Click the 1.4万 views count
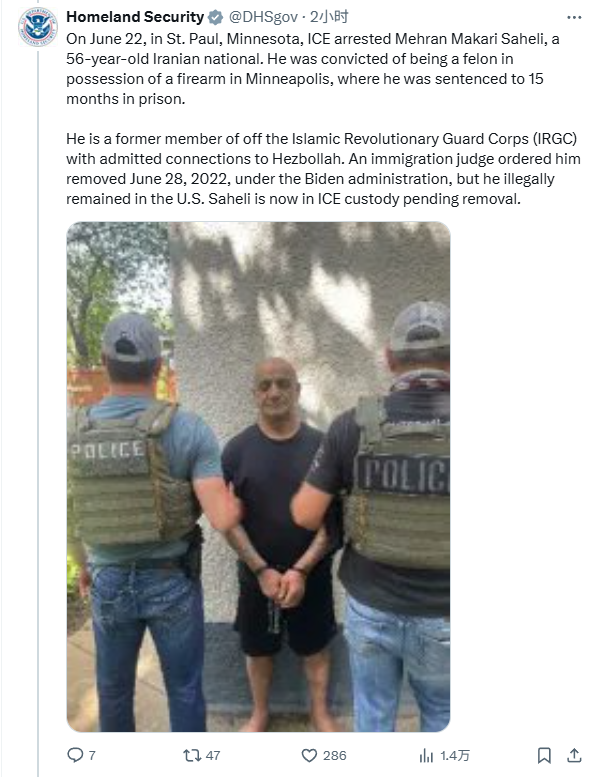This screenshot has width=600, height=777. (x=455, y=756)
